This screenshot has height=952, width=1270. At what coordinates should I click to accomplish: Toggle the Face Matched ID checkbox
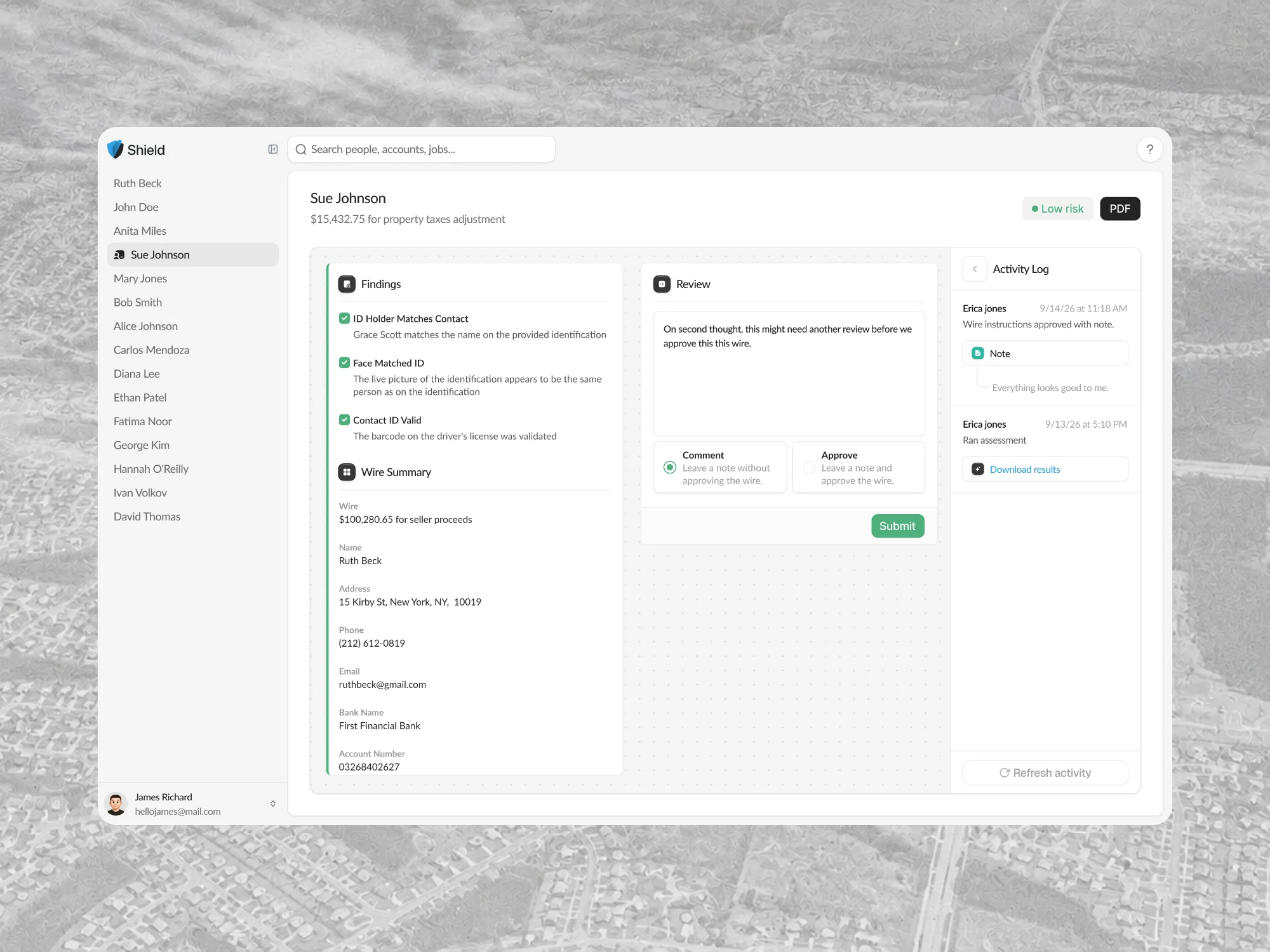tap(344, 362)
